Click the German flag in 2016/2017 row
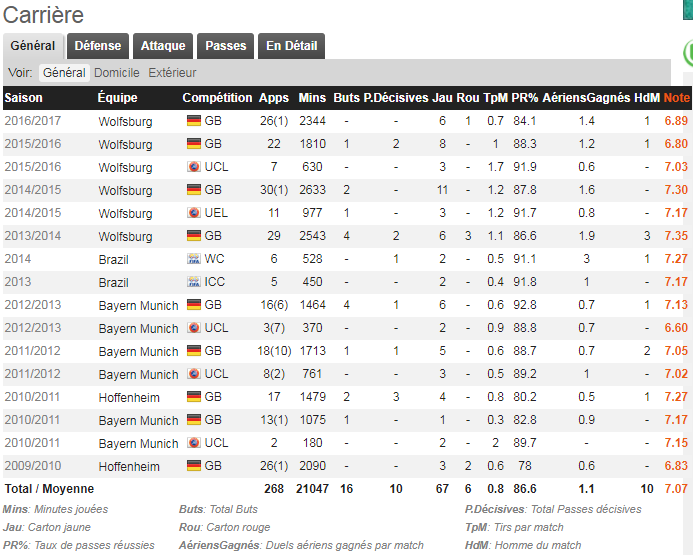This screenshot has width=693, height=555. (194, 121)
